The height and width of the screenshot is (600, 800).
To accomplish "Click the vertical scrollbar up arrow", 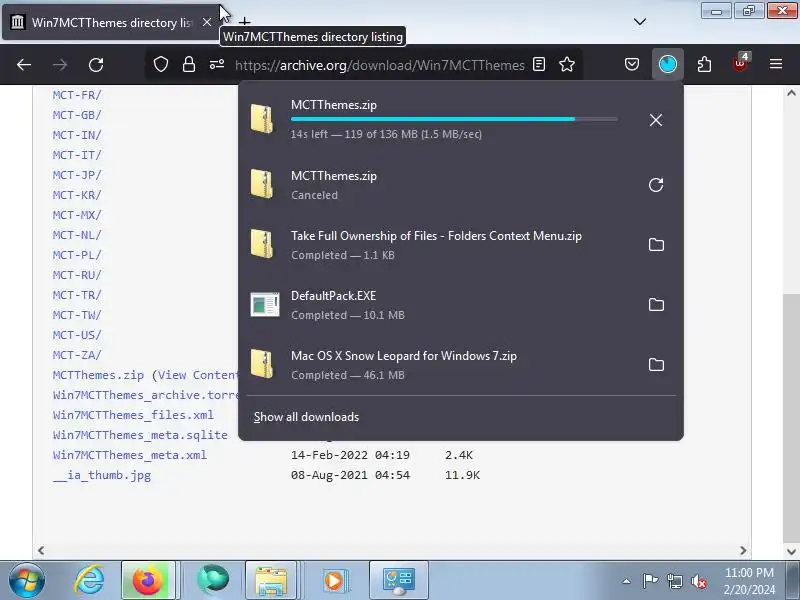I will pyautogui.click(x=791, y=93).
